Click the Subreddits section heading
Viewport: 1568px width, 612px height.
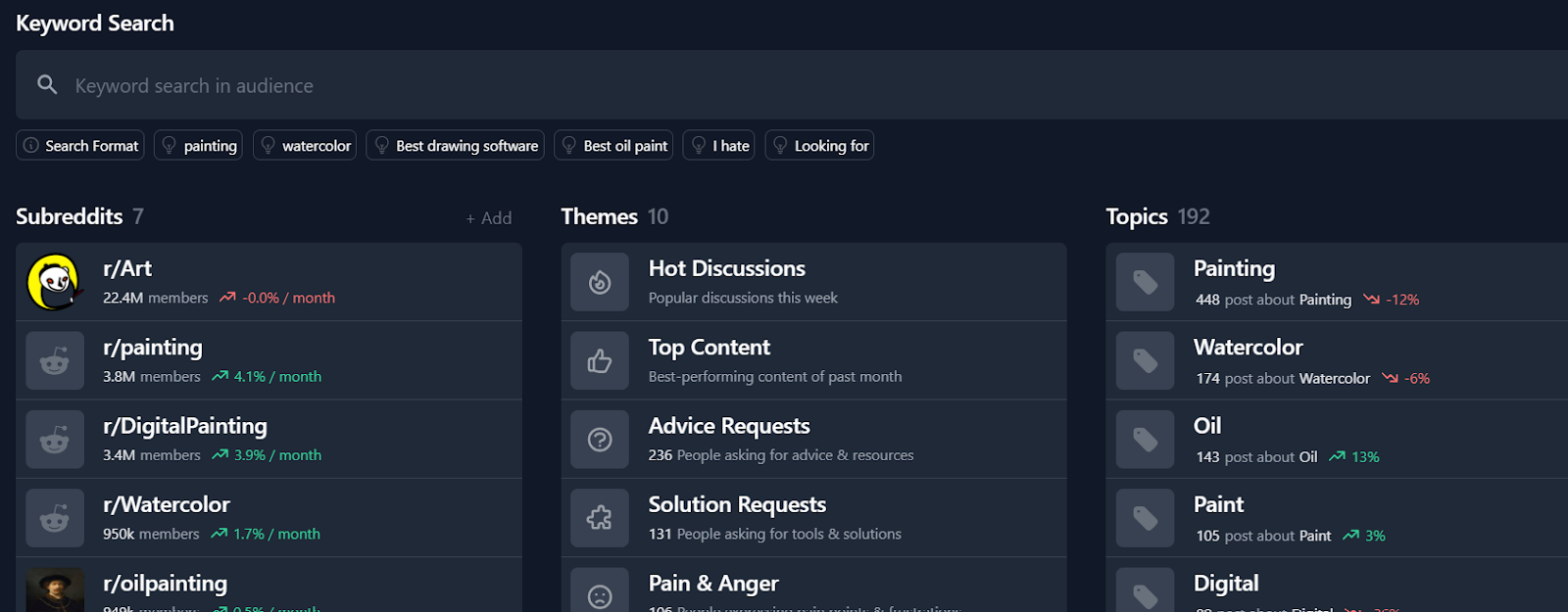(70, 216)
